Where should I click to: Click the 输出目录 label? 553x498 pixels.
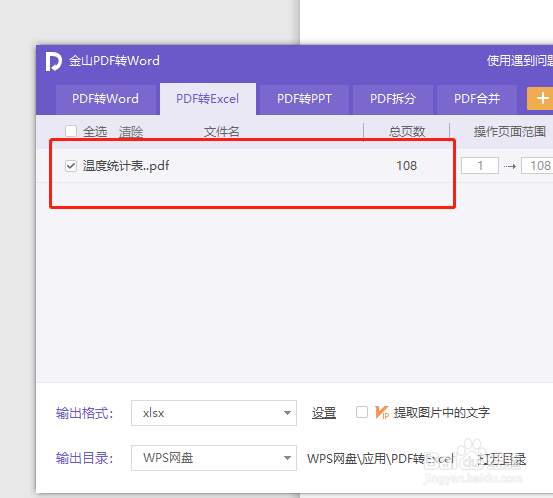pyautogui.click(x=84, y=458)
